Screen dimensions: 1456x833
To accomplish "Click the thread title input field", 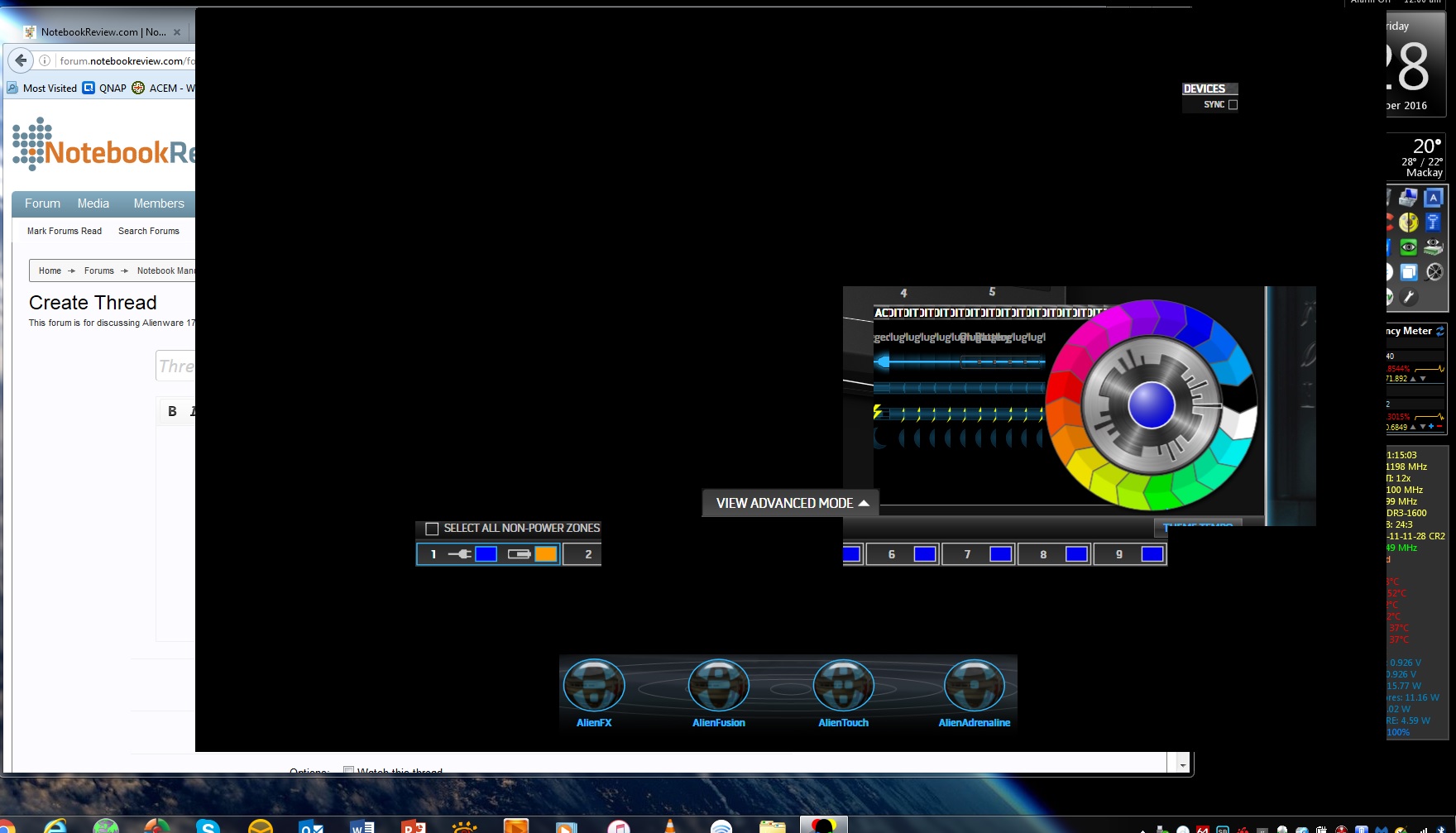I will coord(176,366).
